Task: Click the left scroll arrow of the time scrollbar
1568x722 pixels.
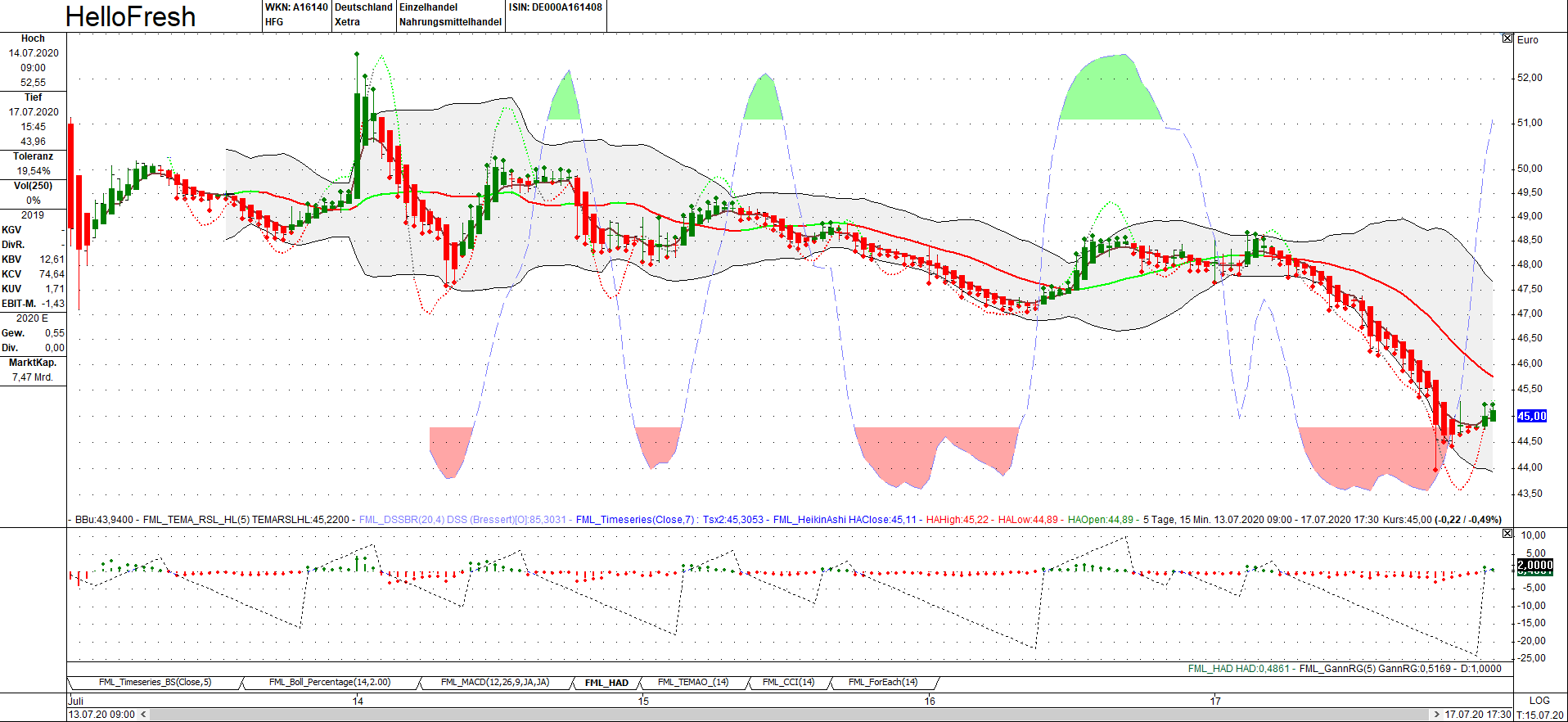Action: pyautogui.click(x=143, y=715)
